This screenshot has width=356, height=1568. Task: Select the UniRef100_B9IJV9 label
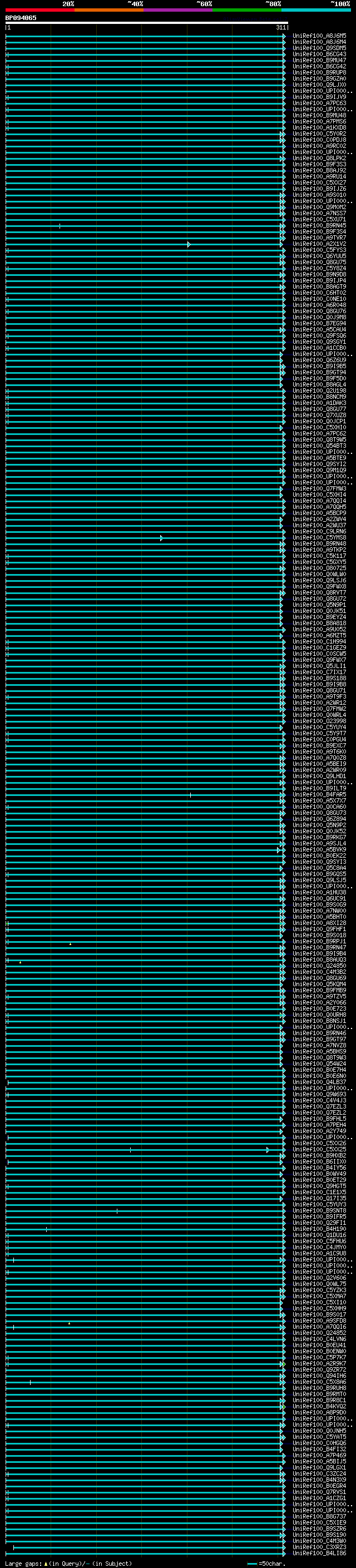[319, 97]
